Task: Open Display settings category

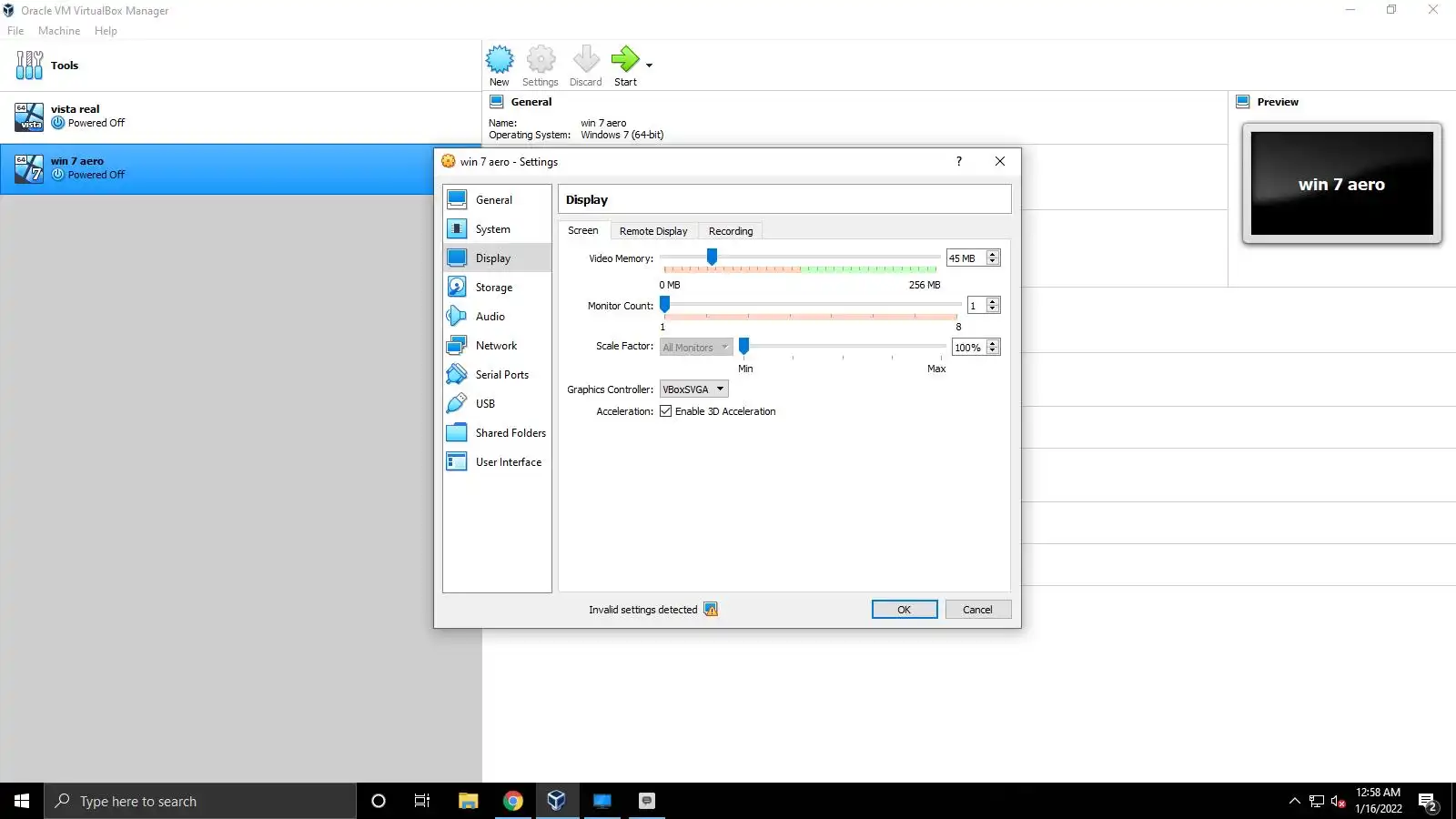Action: [x=497, y=258]
